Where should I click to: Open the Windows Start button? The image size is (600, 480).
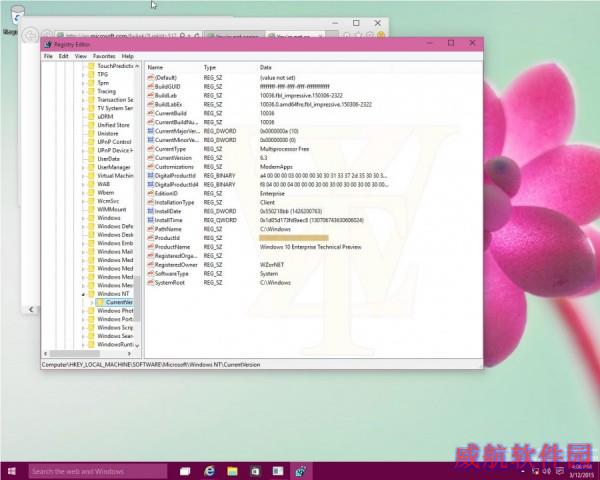pyautogui.click(x=12, y=471)
